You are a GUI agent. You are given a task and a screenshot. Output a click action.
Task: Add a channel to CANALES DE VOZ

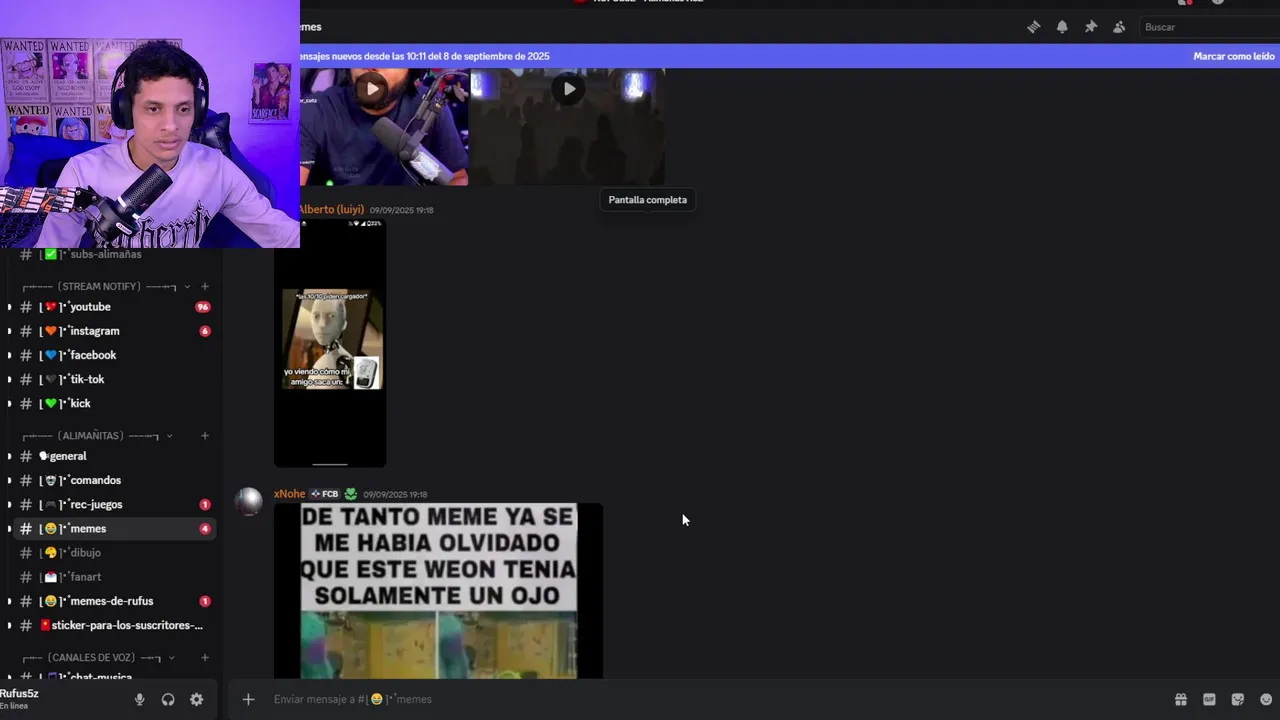tap(205, 658)
